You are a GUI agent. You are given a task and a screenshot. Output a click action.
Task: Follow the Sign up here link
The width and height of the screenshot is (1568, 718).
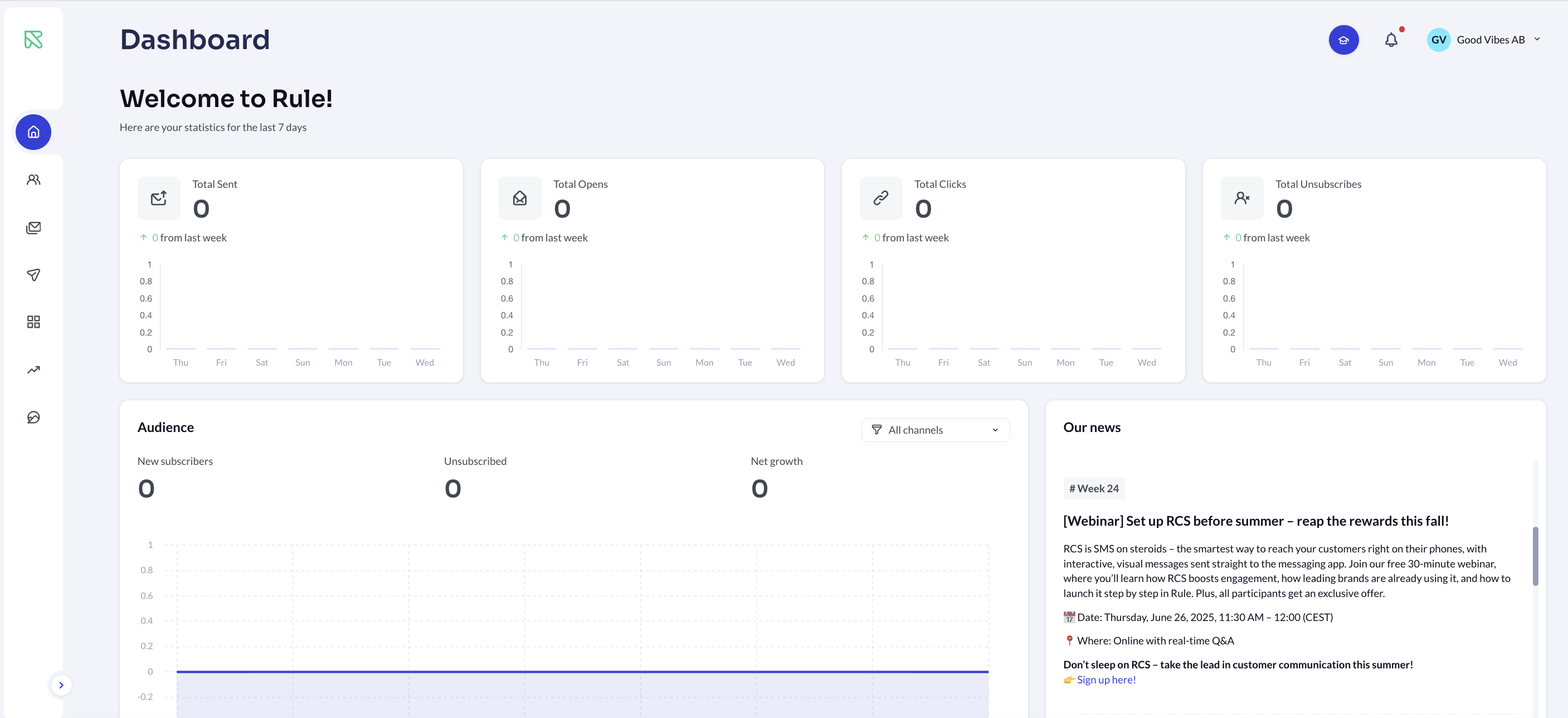click(x=1106, y=680)
